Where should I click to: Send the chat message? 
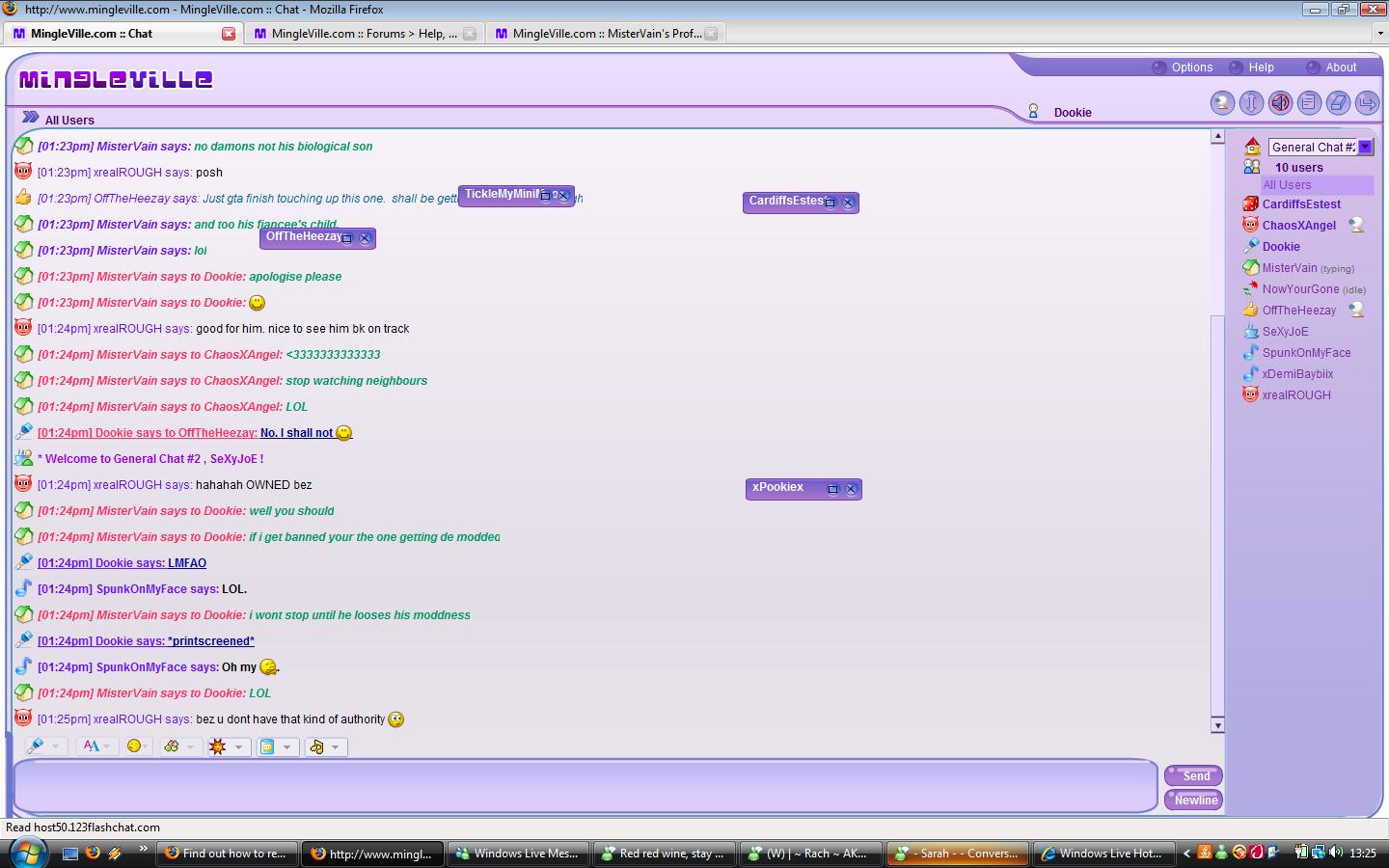click(x=1194, y=776)
